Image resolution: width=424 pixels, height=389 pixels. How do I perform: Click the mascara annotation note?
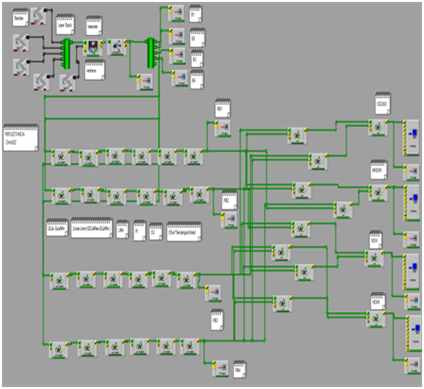[94, 25]
